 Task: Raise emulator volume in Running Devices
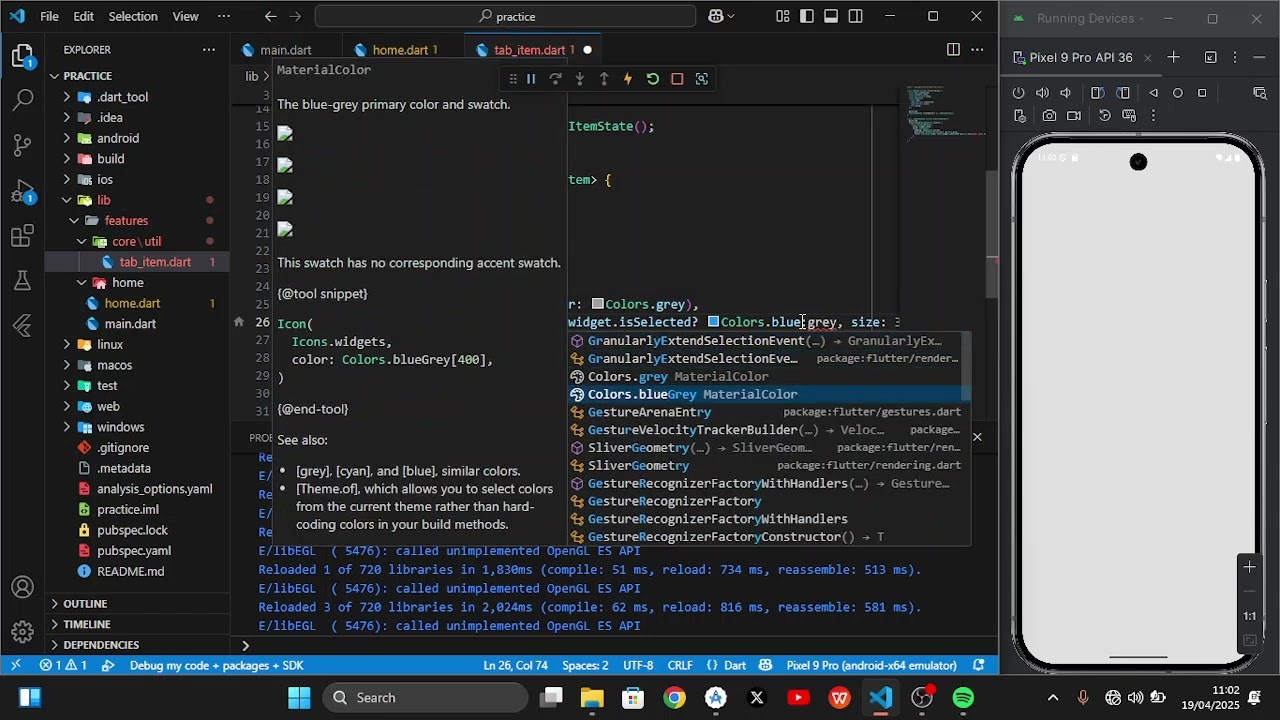(1043, 93)
